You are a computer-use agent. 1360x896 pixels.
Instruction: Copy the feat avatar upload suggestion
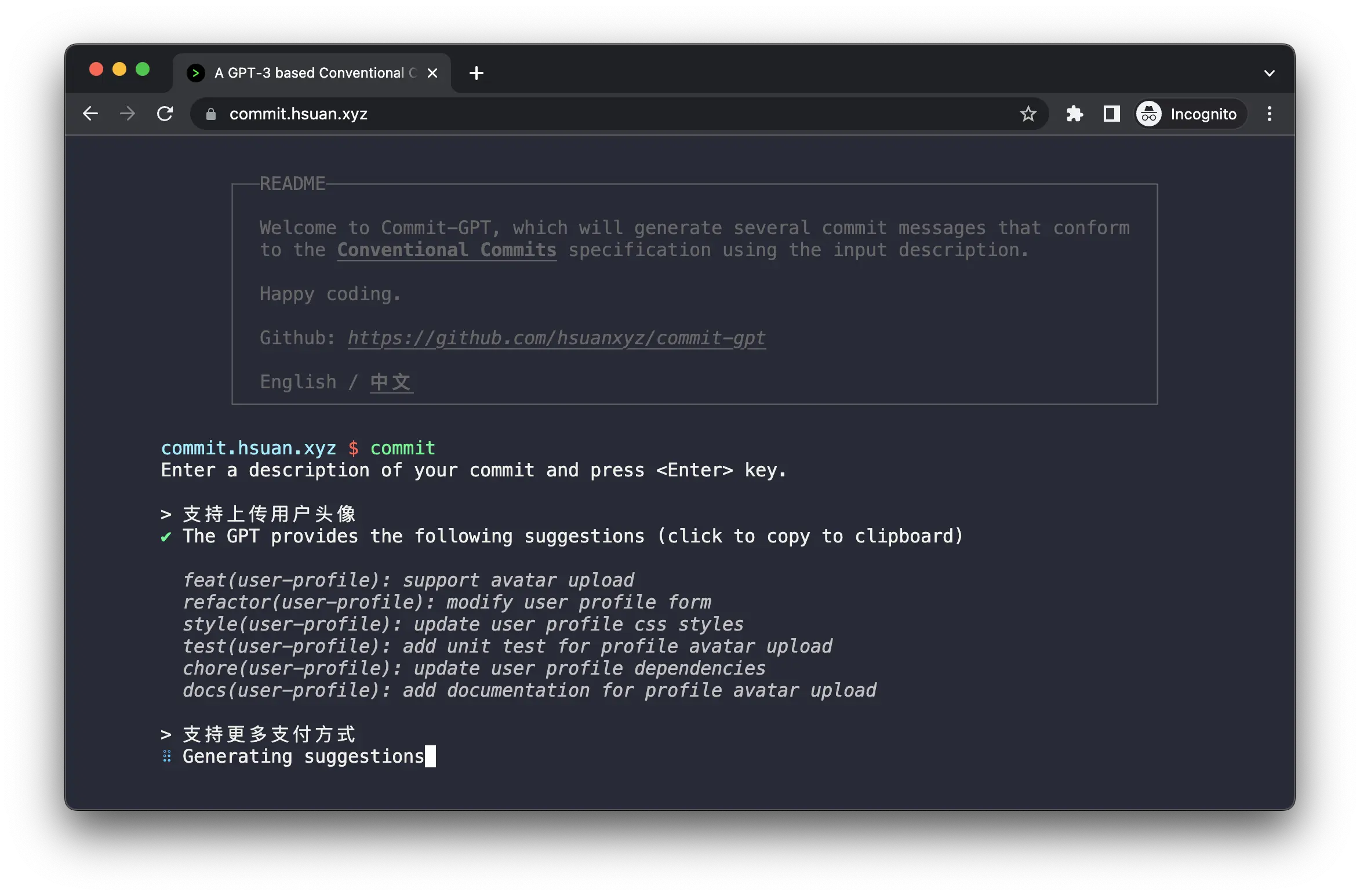pos(408,580)
